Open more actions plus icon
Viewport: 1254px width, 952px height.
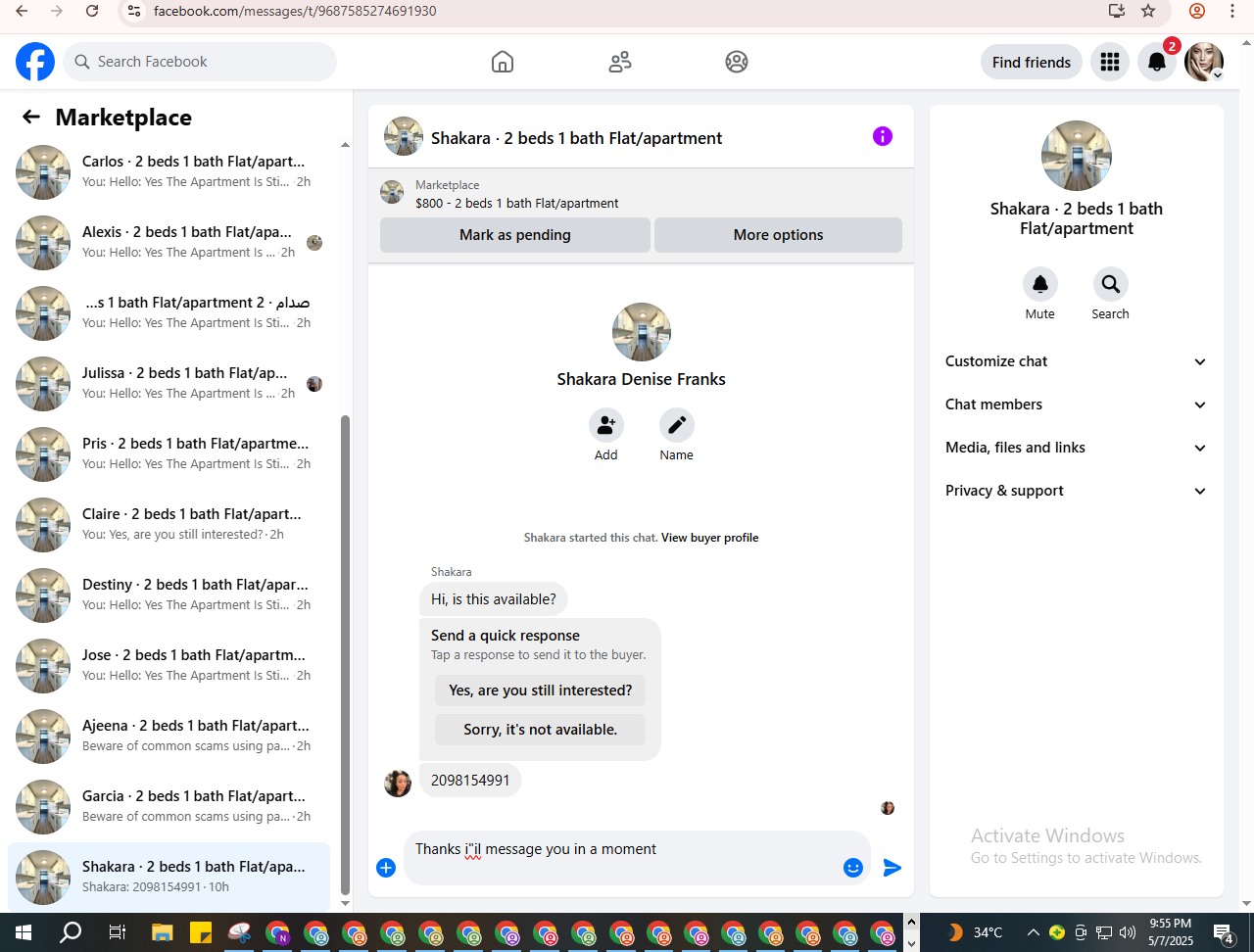click(x=386, y=868)
